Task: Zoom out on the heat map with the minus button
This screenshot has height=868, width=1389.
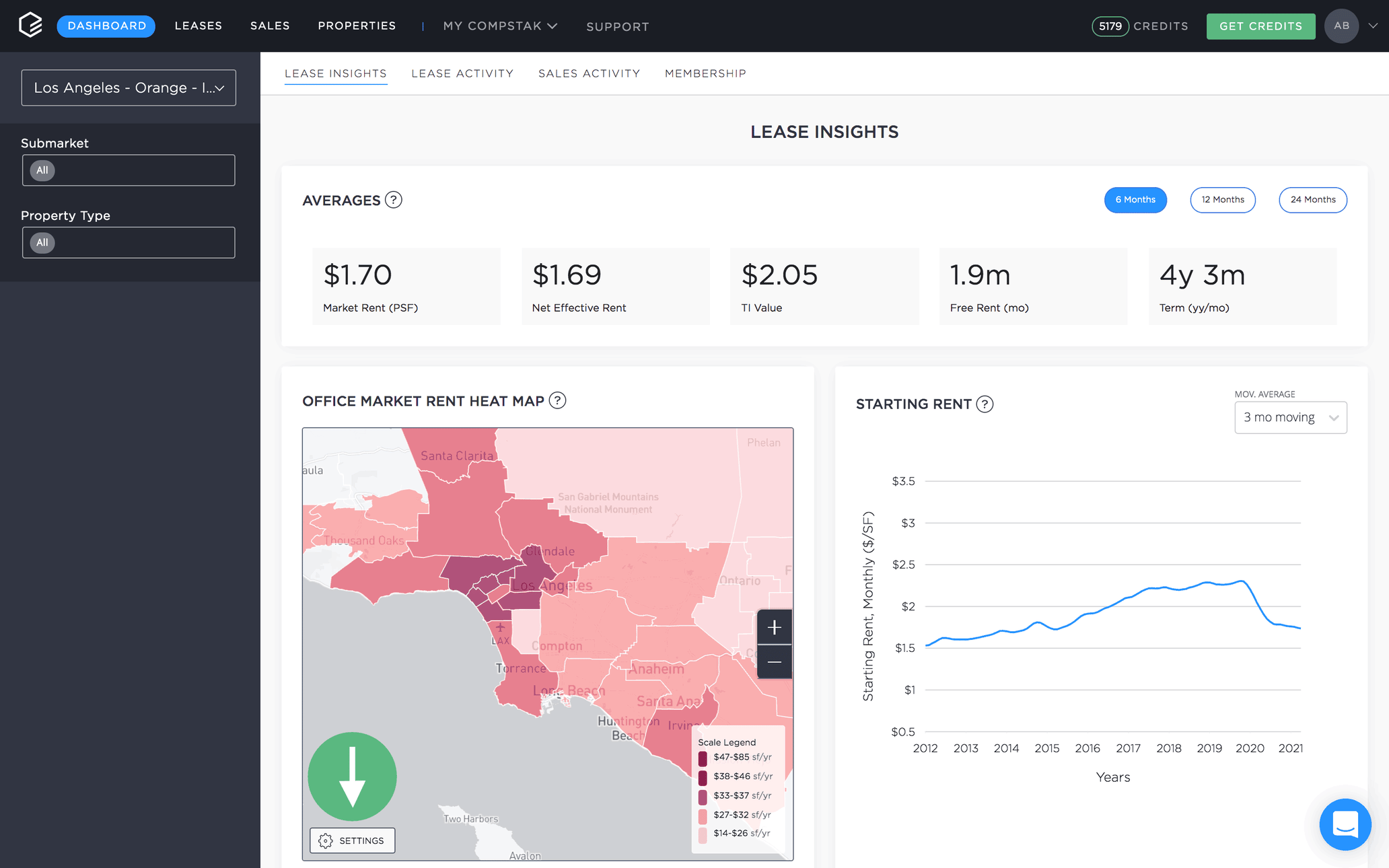Action: tap(775, 662)
